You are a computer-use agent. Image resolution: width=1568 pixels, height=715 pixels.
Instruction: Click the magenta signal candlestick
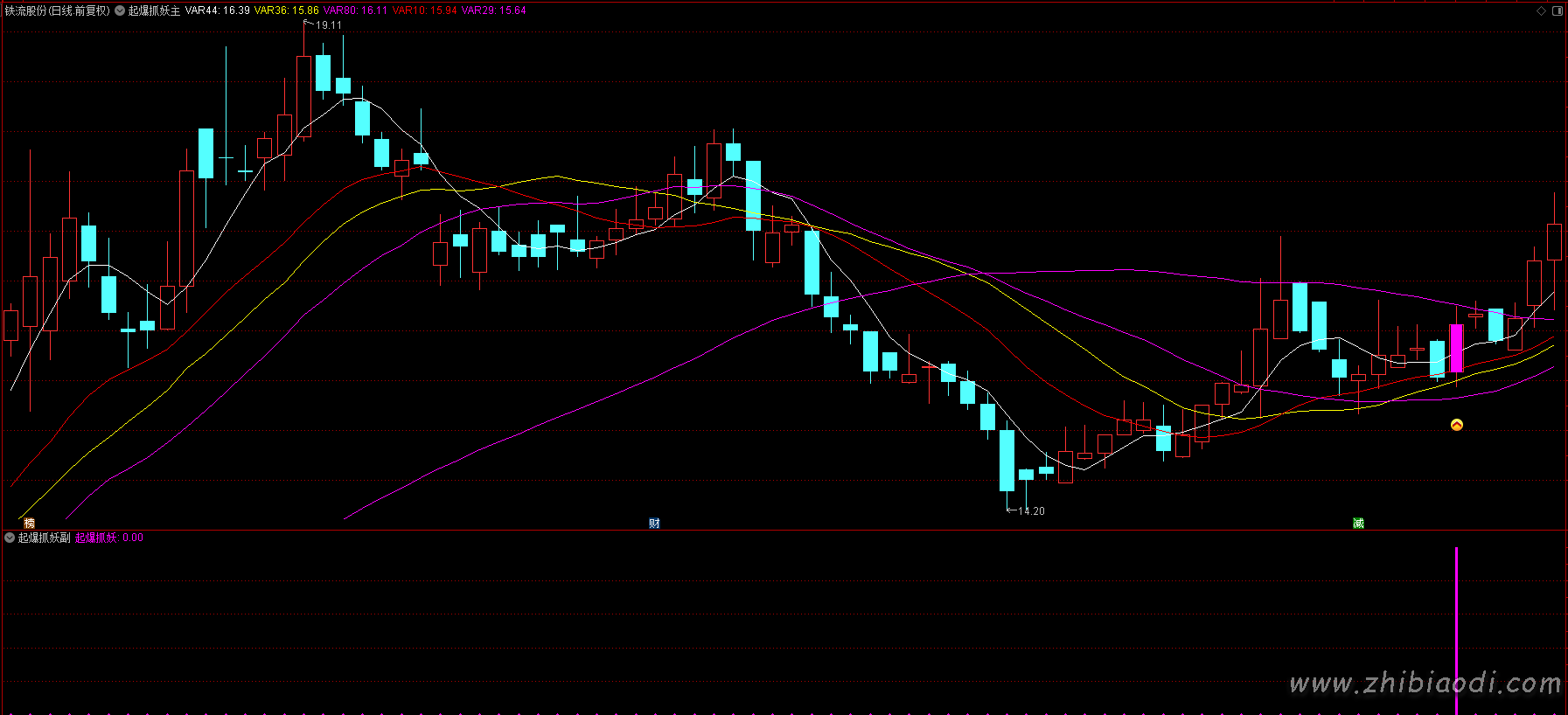pos(1456,348)
